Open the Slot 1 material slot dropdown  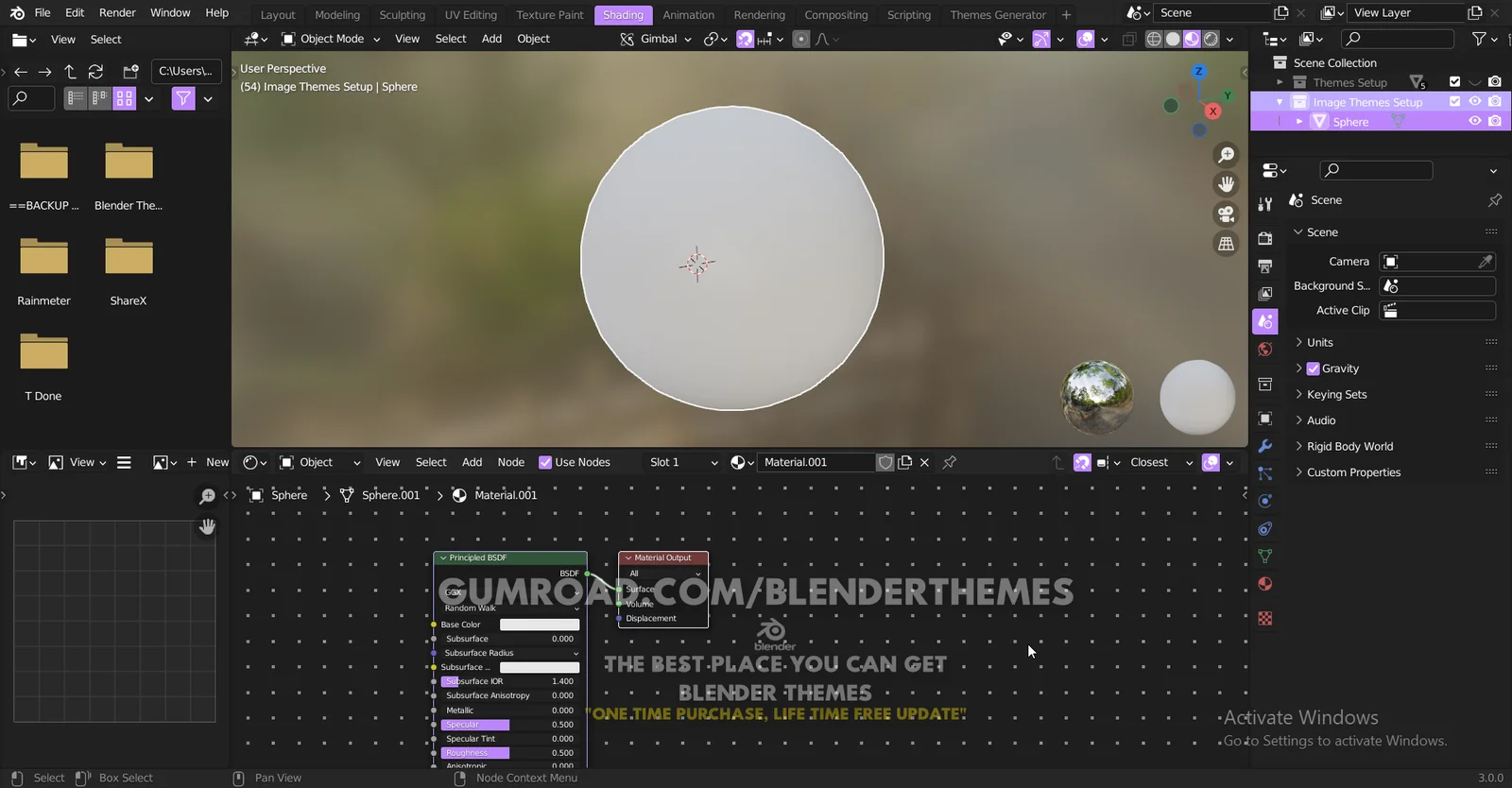click(682, 462)
